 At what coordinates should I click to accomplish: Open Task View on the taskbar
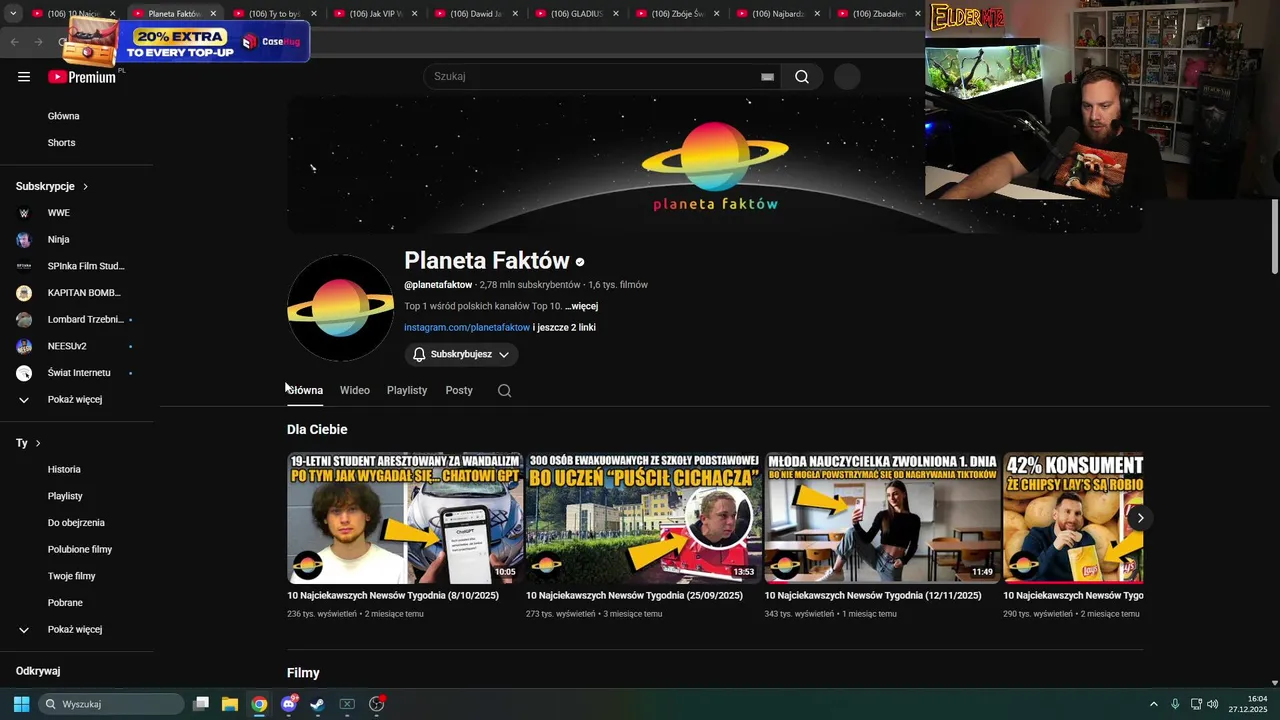tap(201, 704)
